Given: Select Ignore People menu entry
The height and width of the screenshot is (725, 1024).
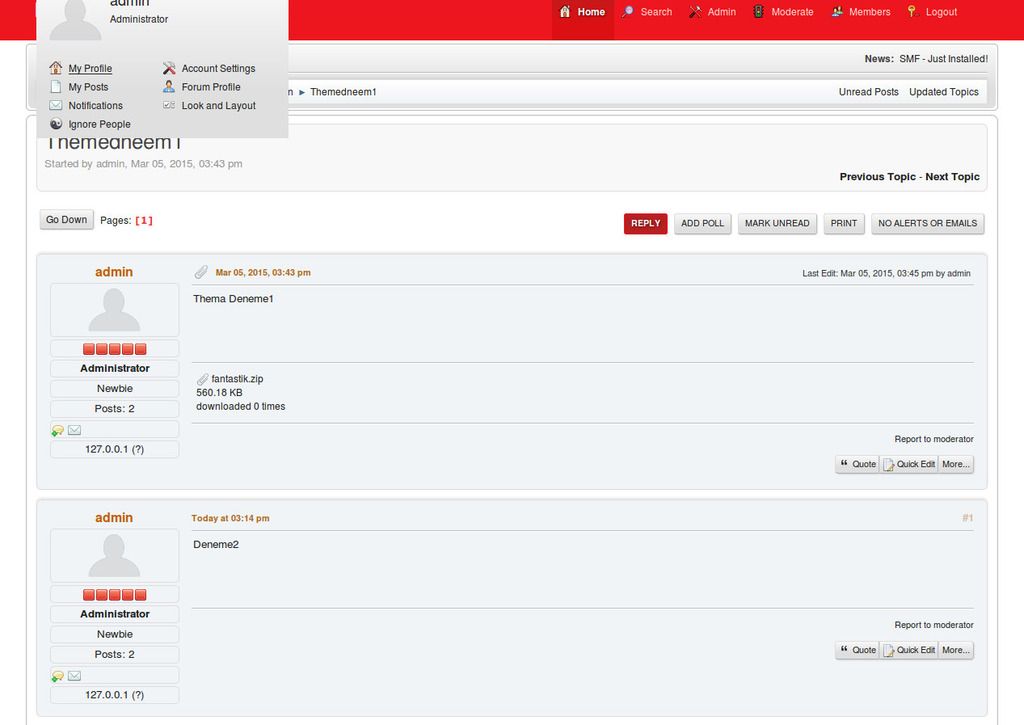Looking at the screenshot, I should pos(99,124).
